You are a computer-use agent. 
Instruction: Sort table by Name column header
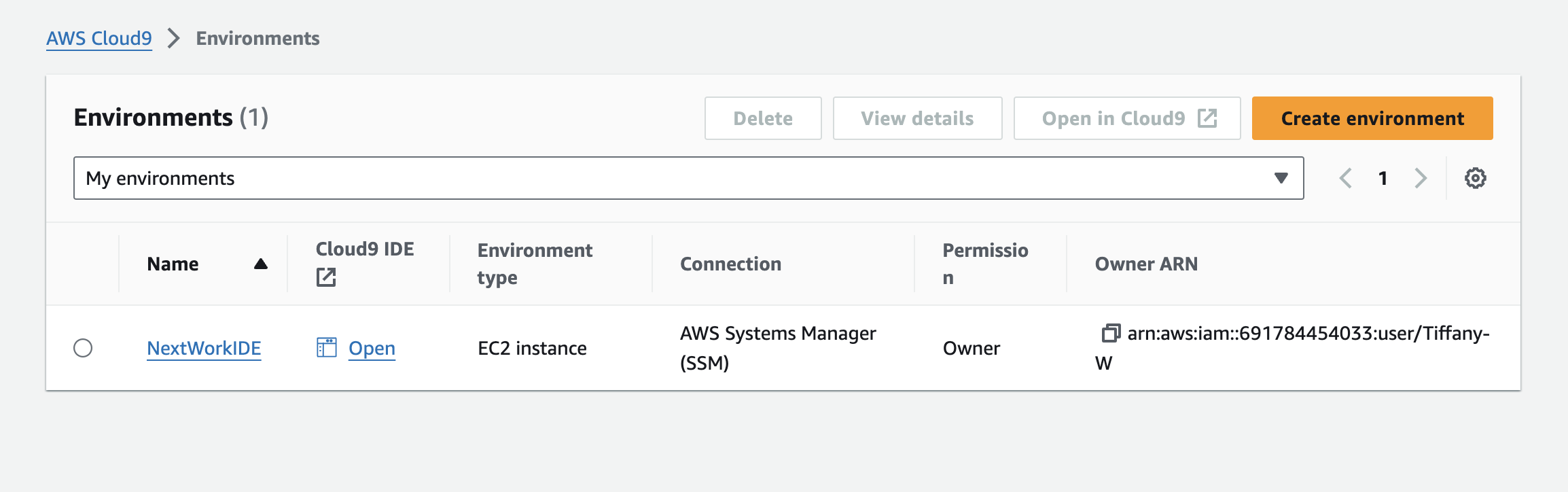point(173,264)
